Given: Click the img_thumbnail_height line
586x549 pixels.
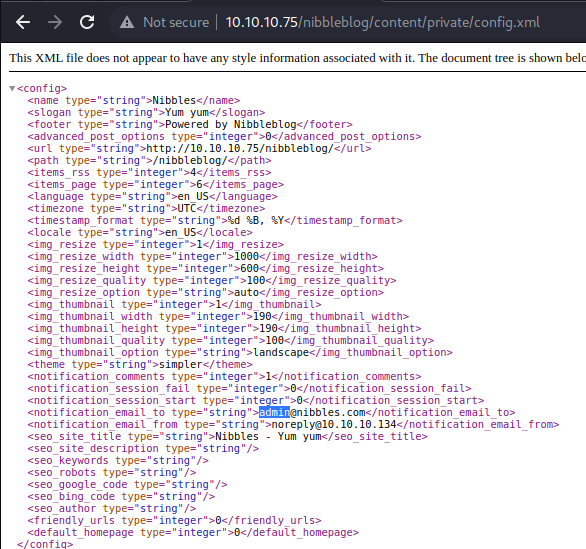Looking at the screenshot, I should point(224,328).
